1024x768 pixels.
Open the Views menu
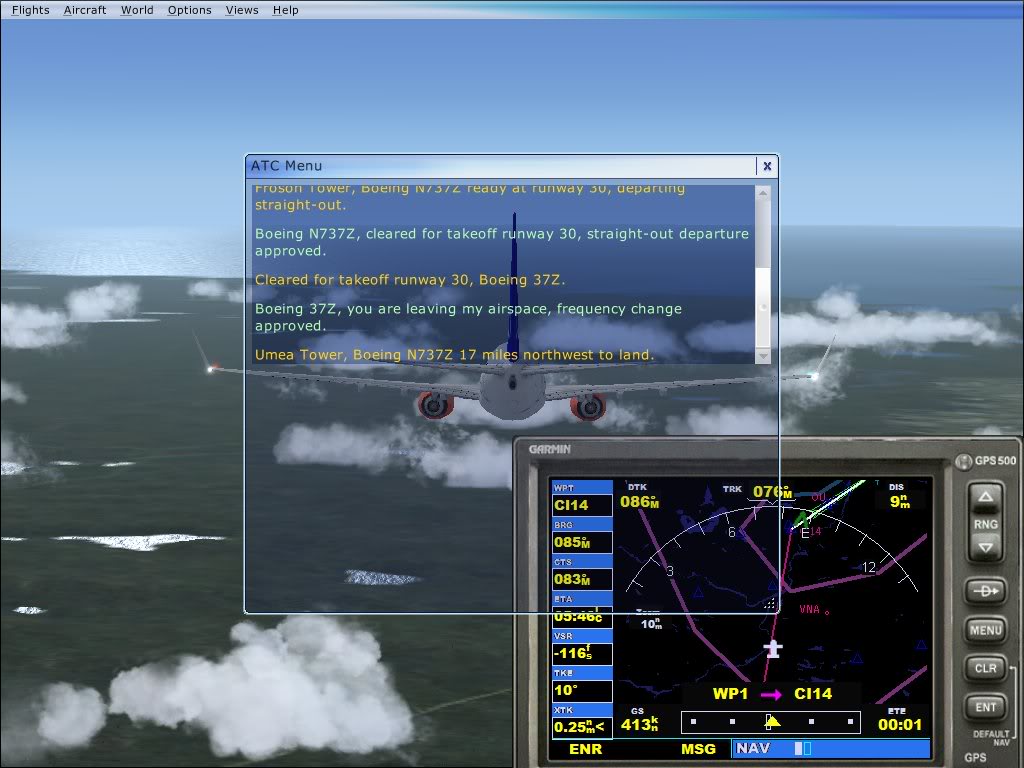coord(242,10)
